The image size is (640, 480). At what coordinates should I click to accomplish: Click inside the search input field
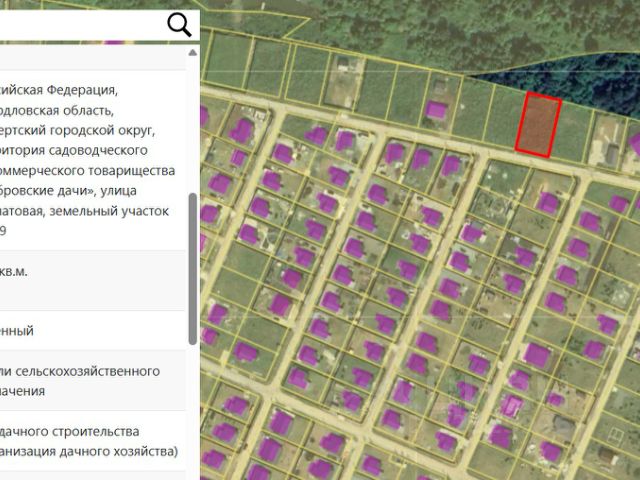82,25
